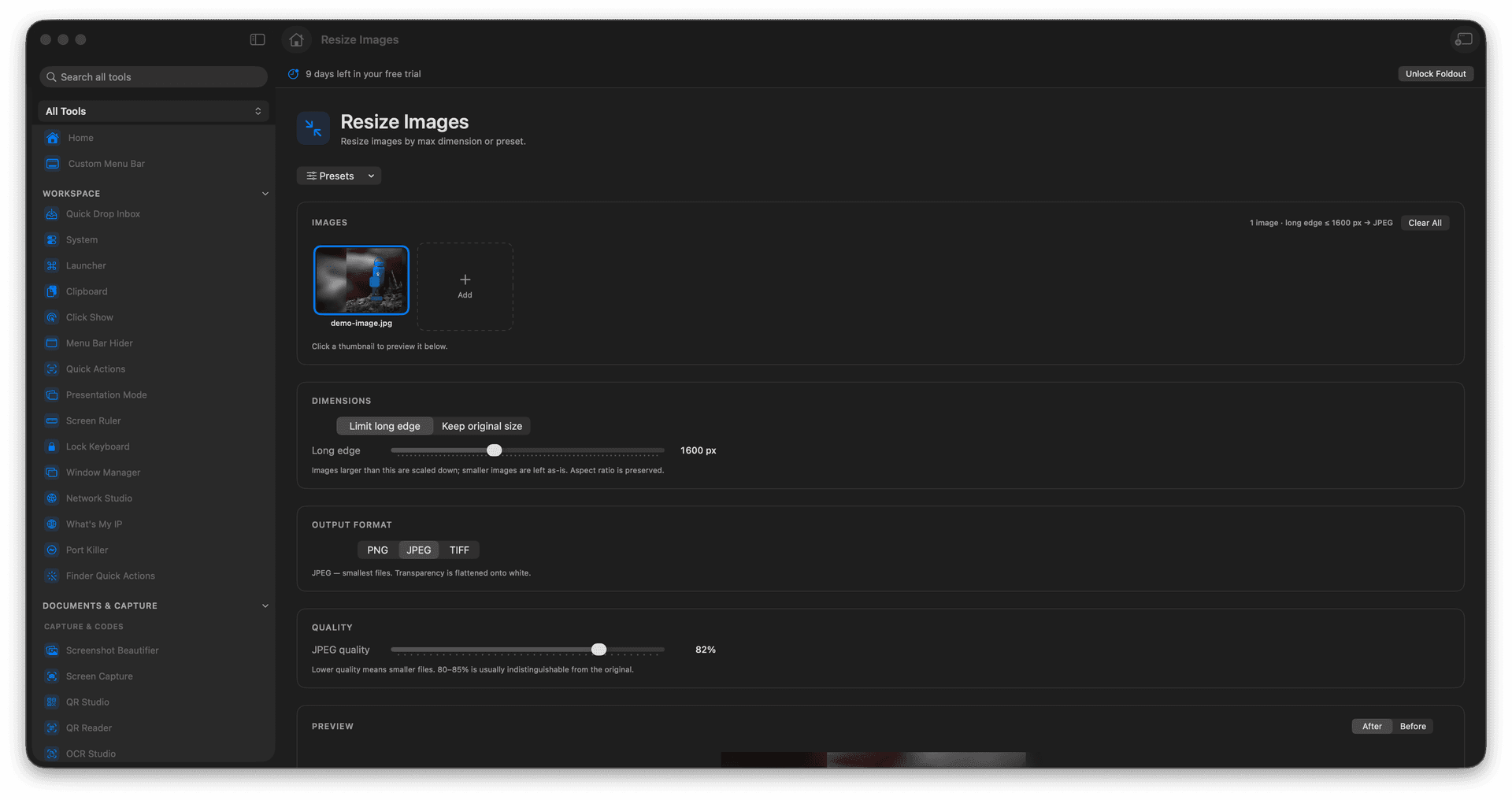1512x800 pixels.
Task: Click the image summary status text
Action: [x=1321, y=223]
